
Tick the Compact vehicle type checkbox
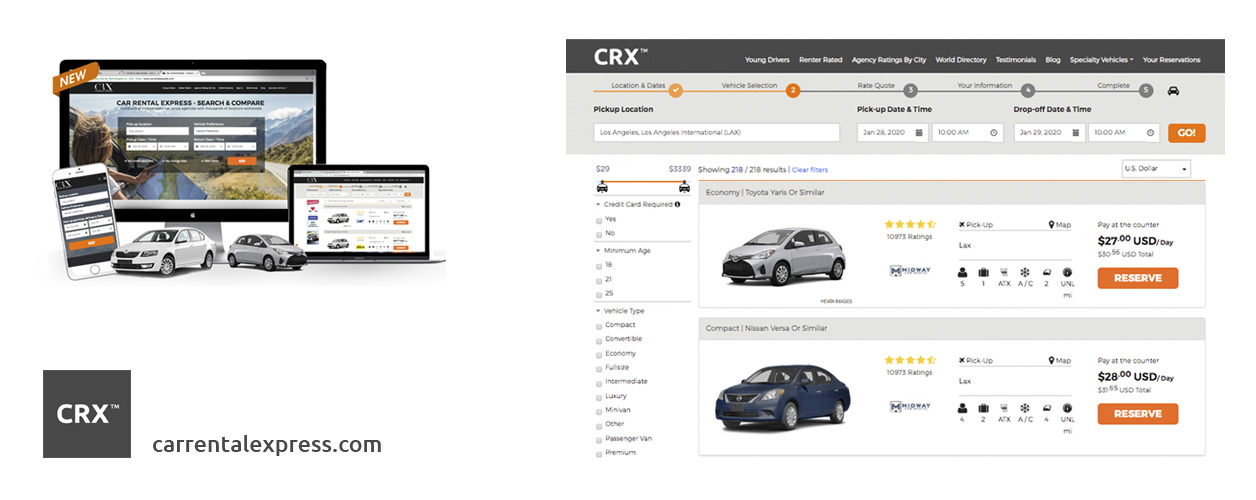point(599,326)
